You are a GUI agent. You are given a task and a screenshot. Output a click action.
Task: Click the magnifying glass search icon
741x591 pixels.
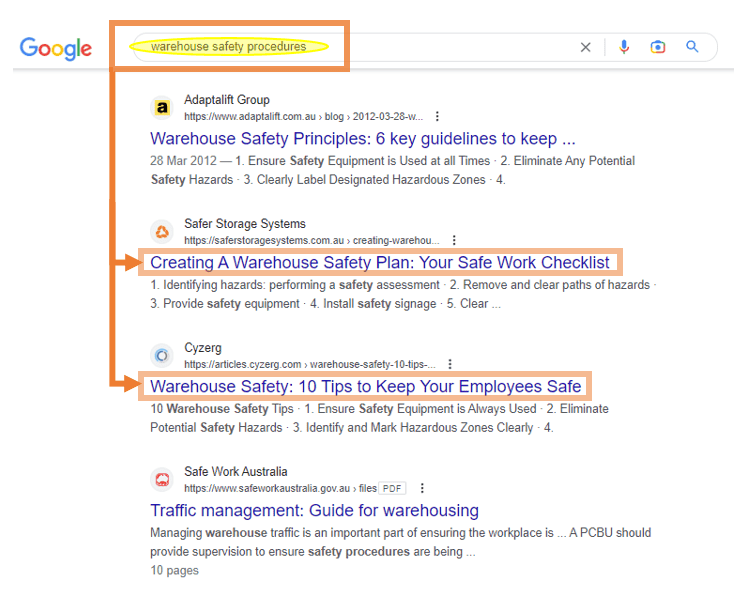pyautogui.click(x=692, y=46)
